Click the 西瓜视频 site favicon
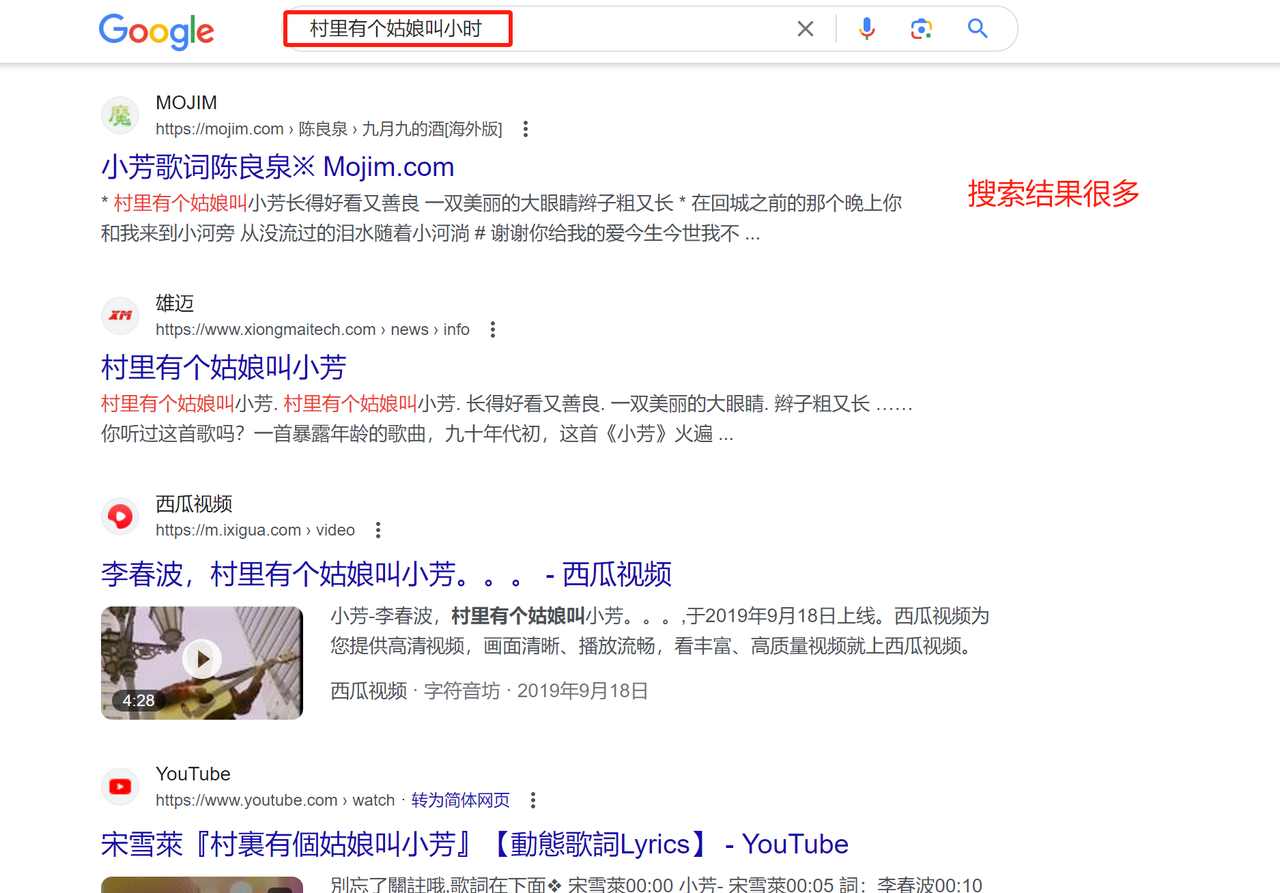 [x=121, y=517]
